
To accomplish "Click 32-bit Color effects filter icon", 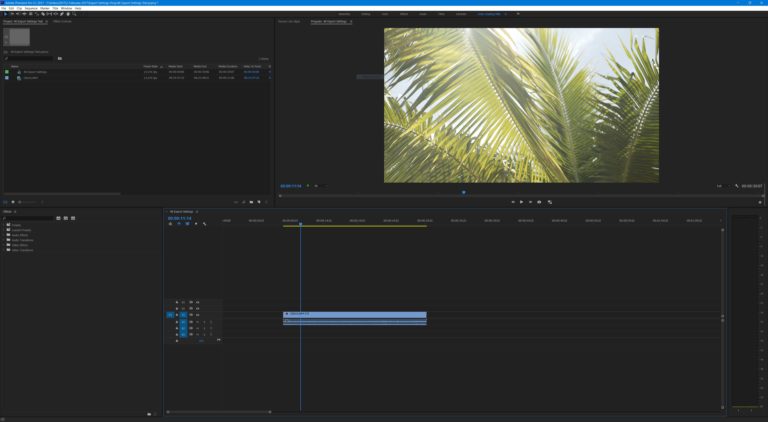I will (x=66, y=218).
